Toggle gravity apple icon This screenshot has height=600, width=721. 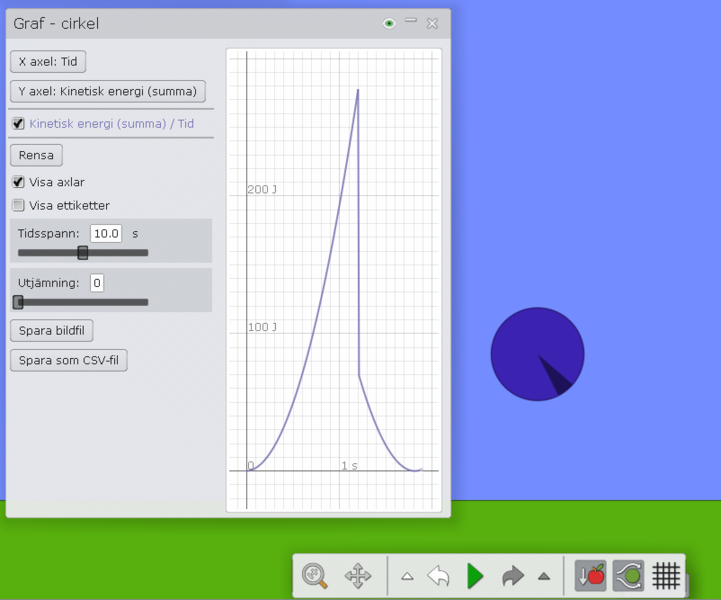click(590, 576)
